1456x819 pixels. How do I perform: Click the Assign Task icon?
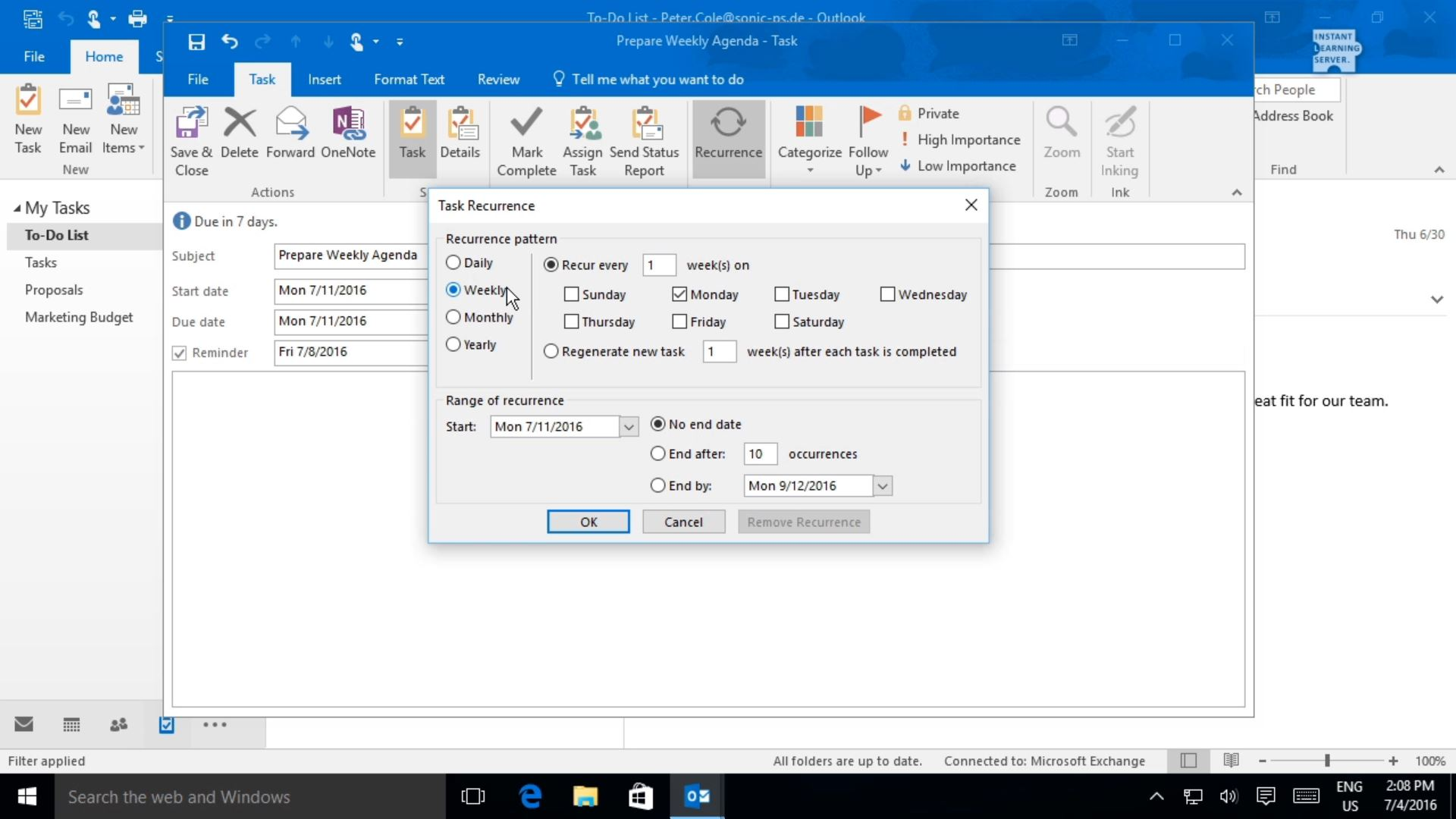[x=582, y=140]
